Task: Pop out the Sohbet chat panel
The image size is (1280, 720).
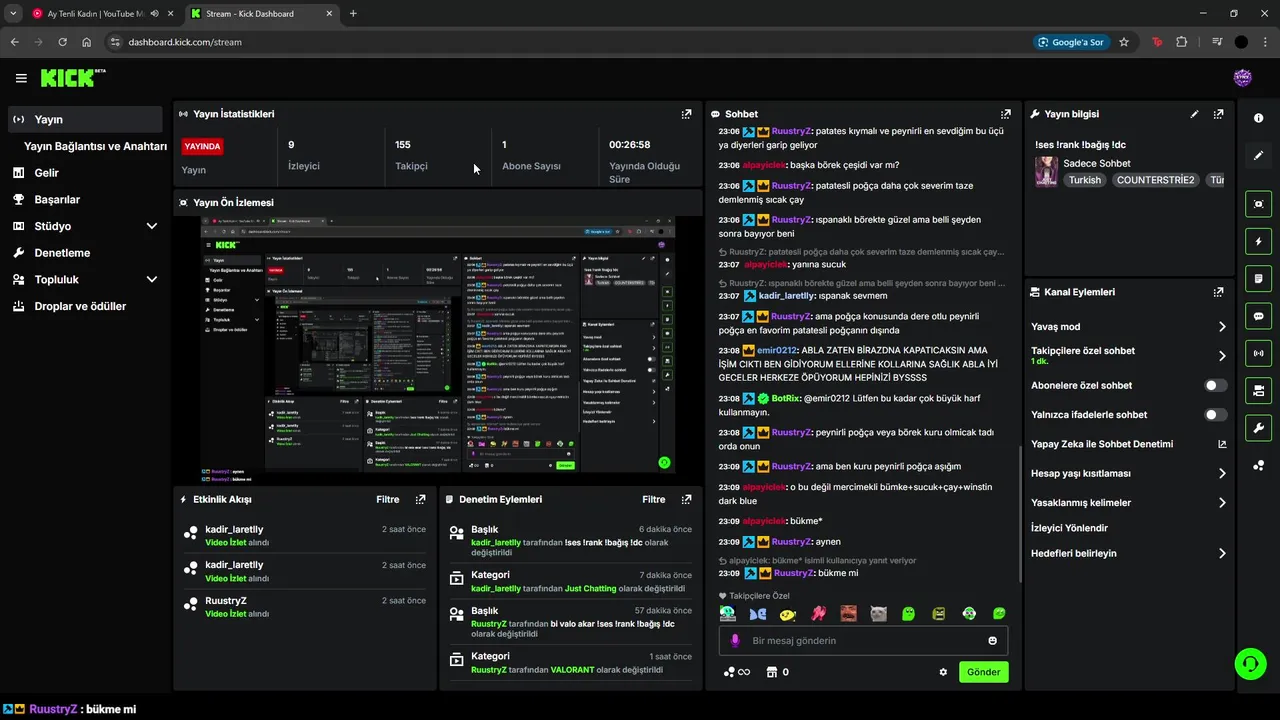Action: point(1006,114)
